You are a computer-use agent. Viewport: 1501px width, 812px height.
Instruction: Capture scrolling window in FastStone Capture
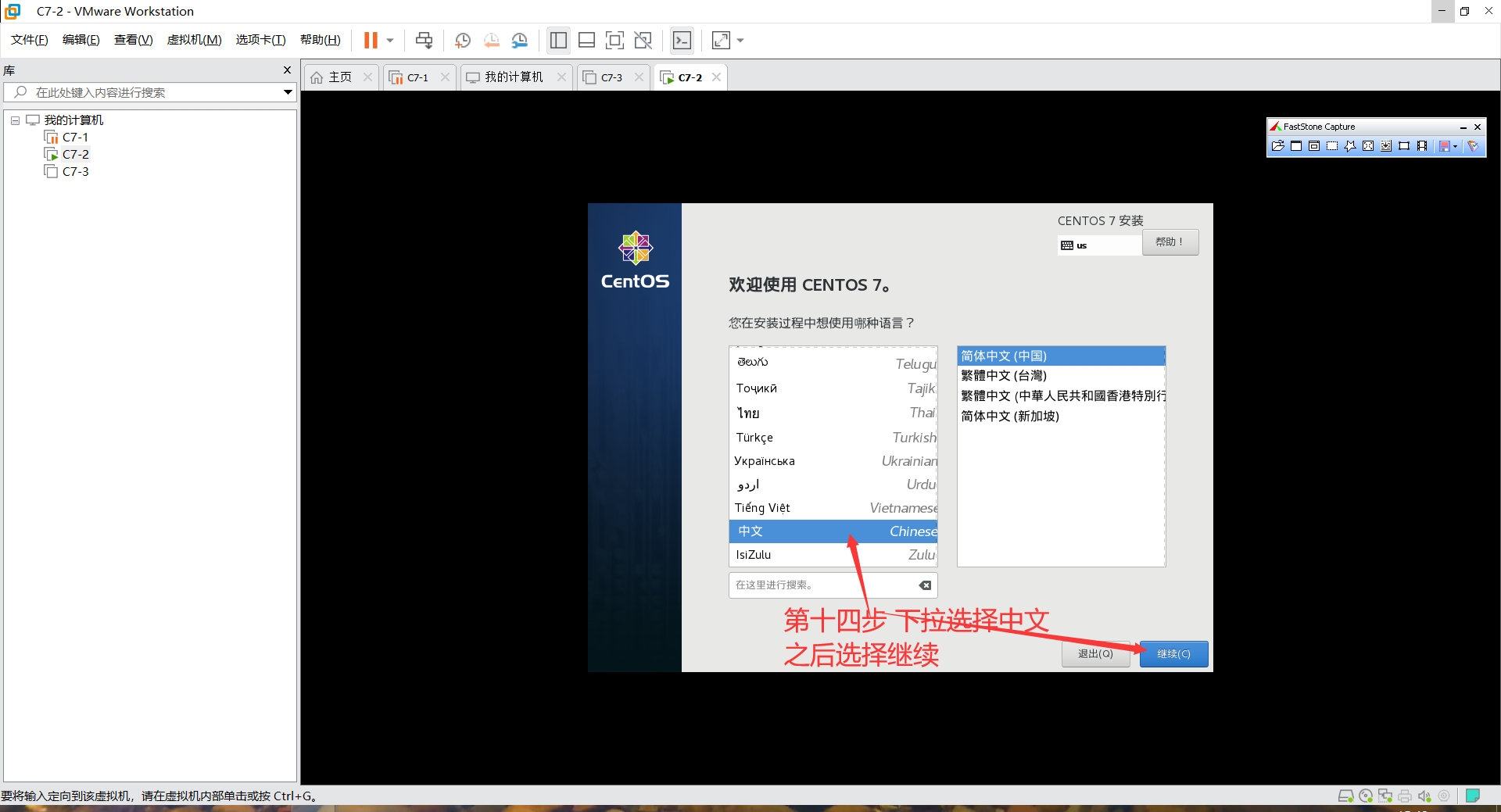point(1386,146)
